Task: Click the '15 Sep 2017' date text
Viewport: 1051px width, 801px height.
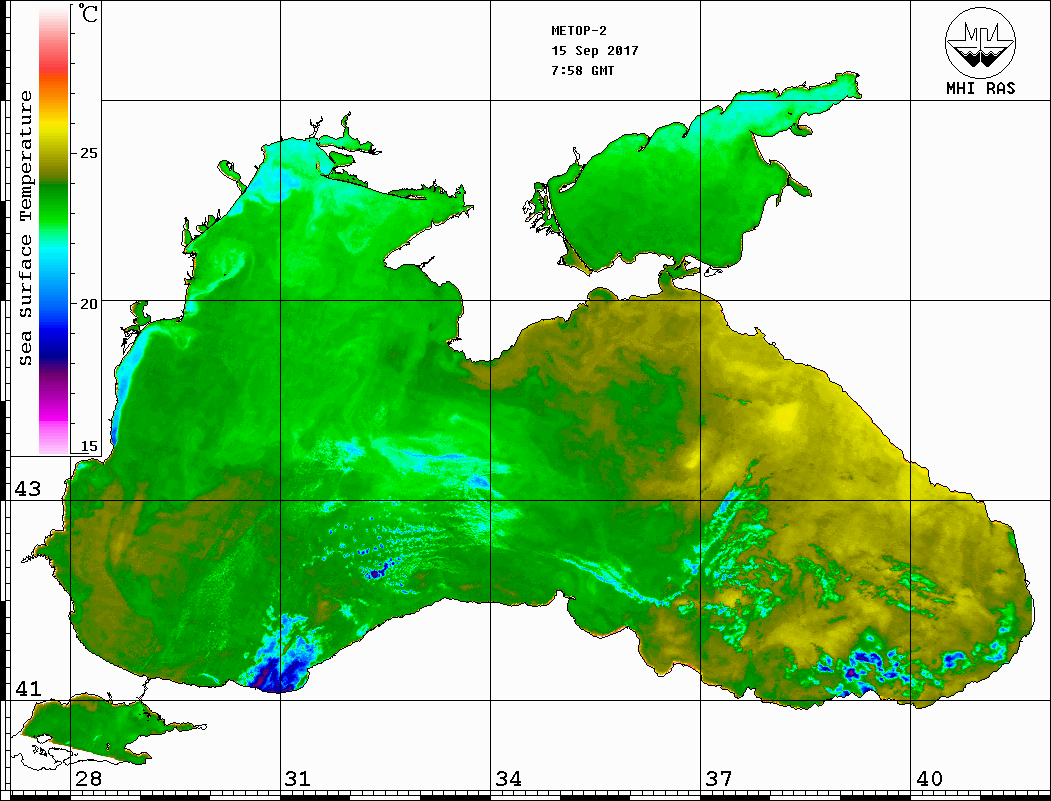Action: (595, 51)
